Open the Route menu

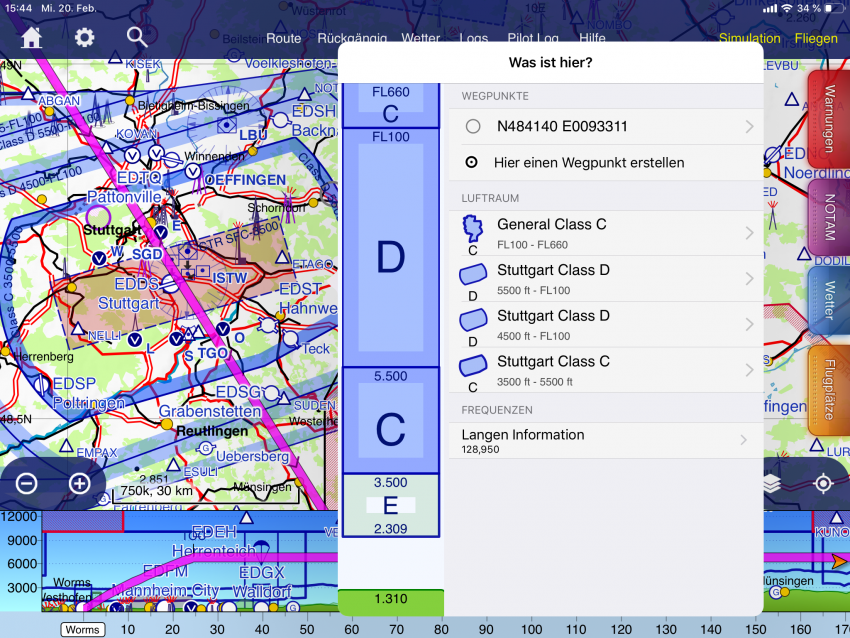coord(283,39)
